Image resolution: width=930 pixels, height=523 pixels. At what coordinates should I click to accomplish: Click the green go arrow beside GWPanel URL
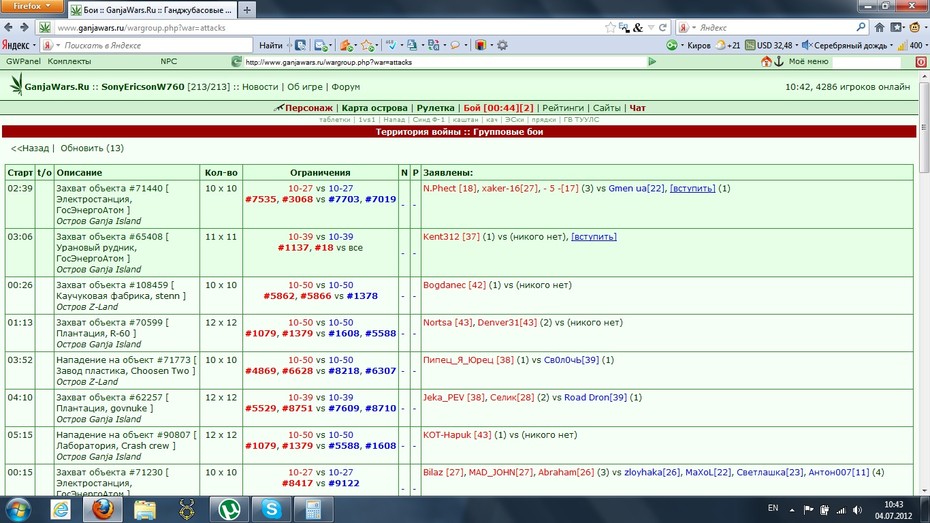click(652, 62)
